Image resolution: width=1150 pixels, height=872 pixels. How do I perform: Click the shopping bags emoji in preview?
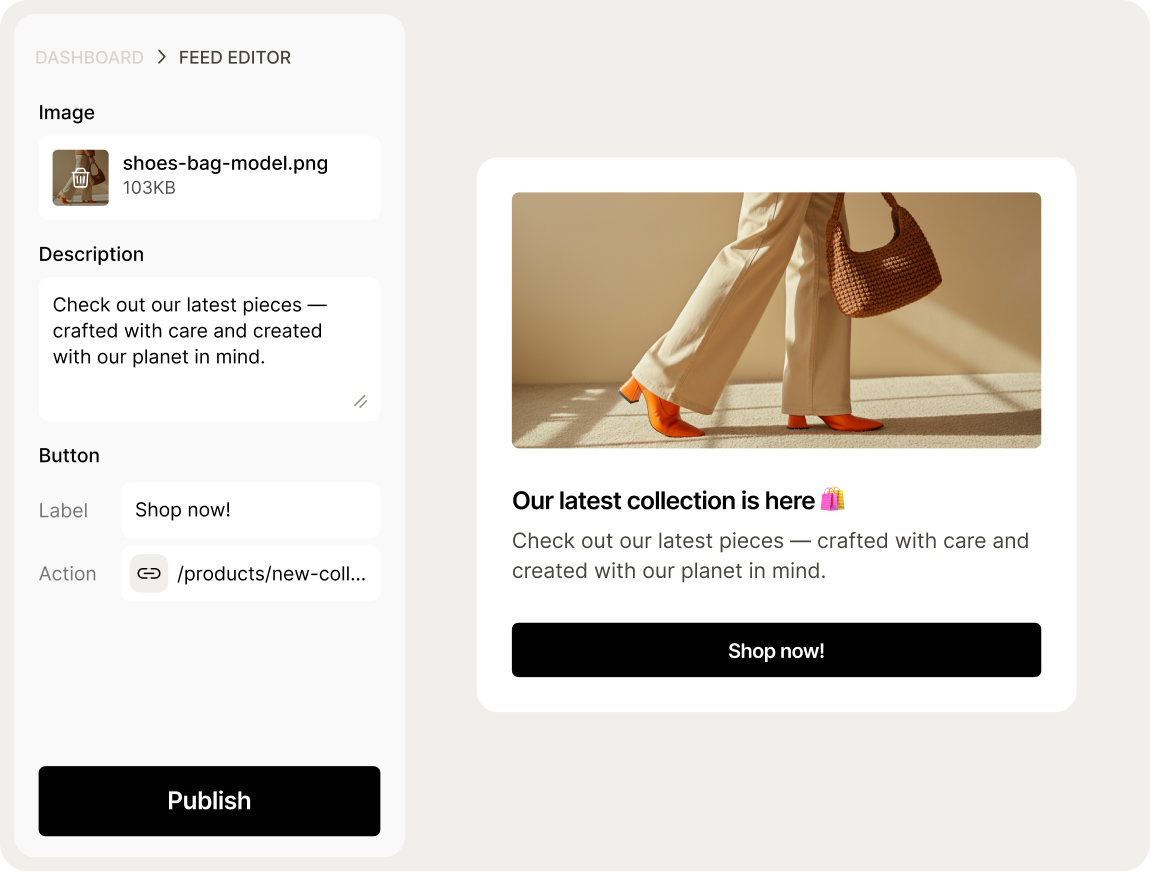(833, 500)
